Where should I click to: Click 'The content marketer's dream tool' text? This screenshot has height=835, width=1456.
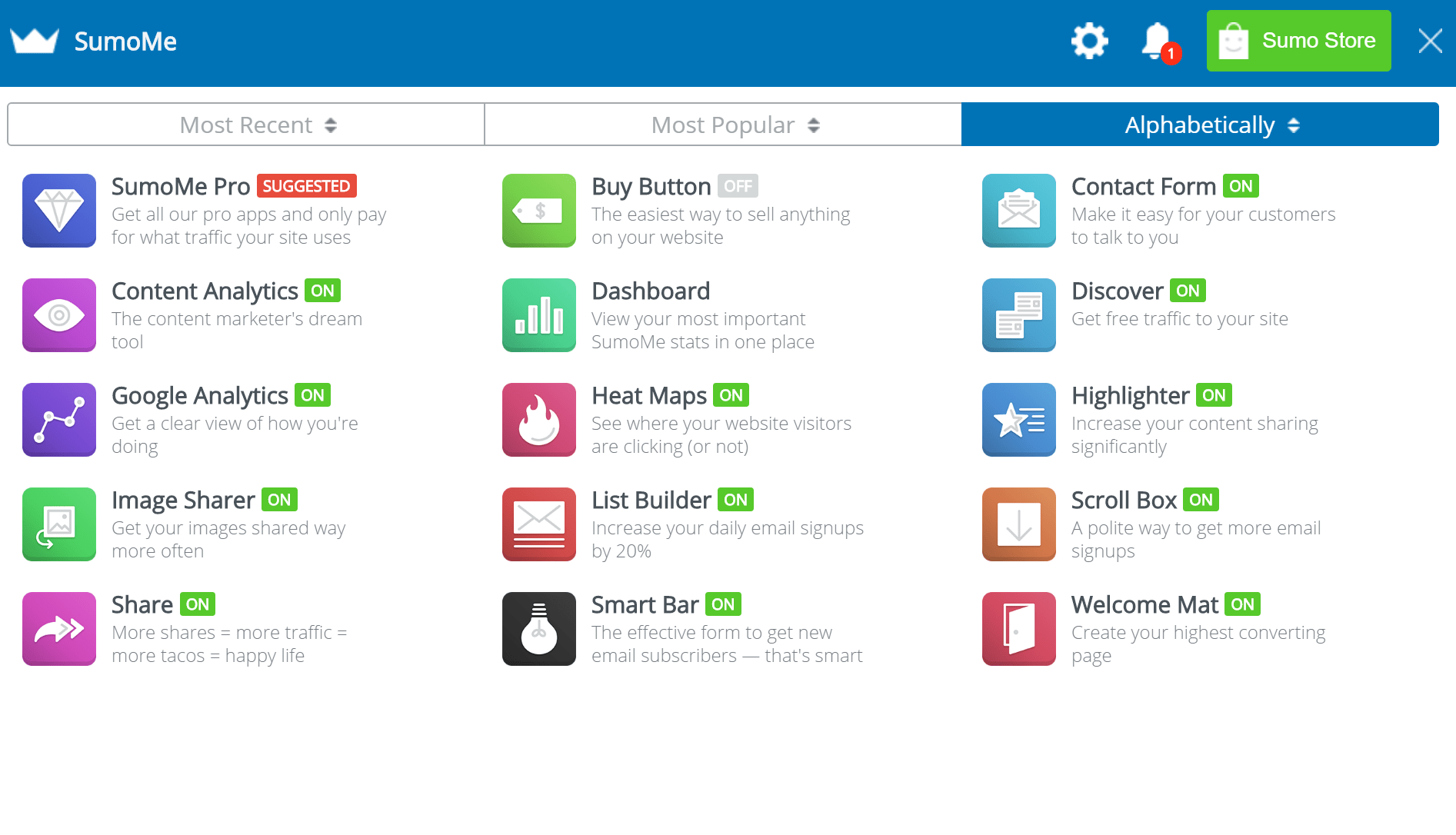point(237,331)
